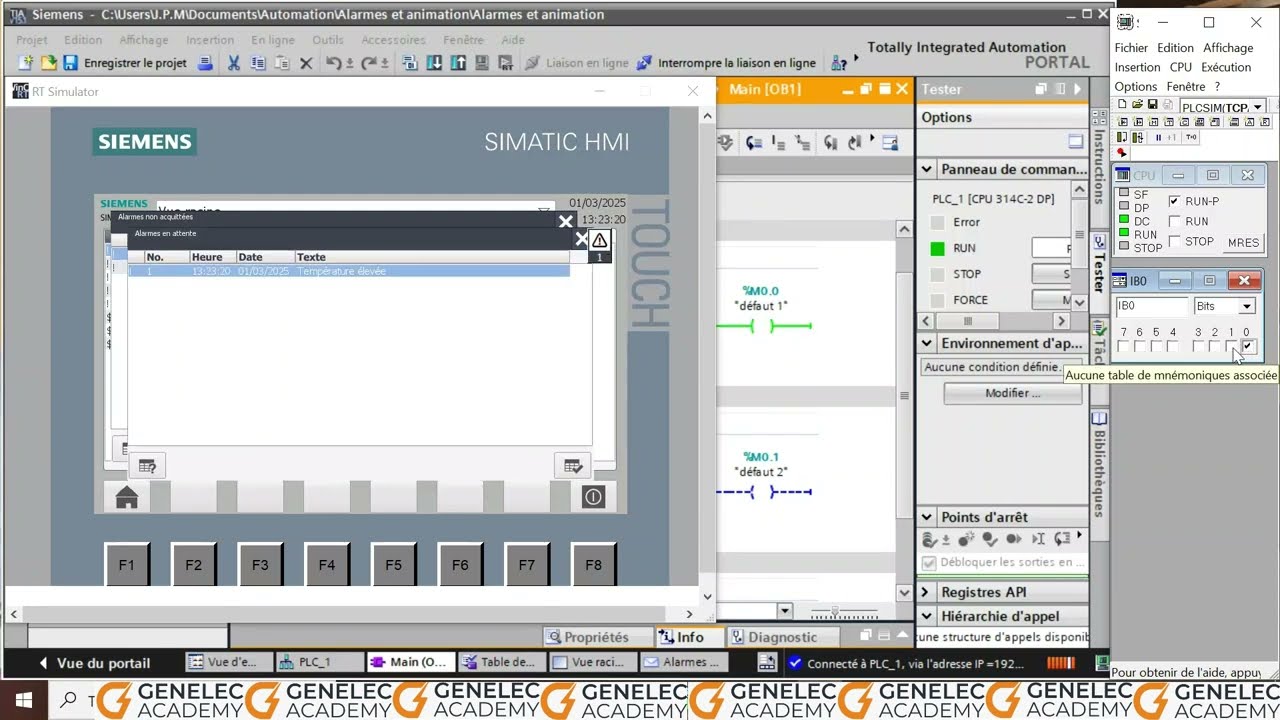Collapse the Hiérarchie d'appel section
Screen dimensions: 1280x720
tap(926, 616)
